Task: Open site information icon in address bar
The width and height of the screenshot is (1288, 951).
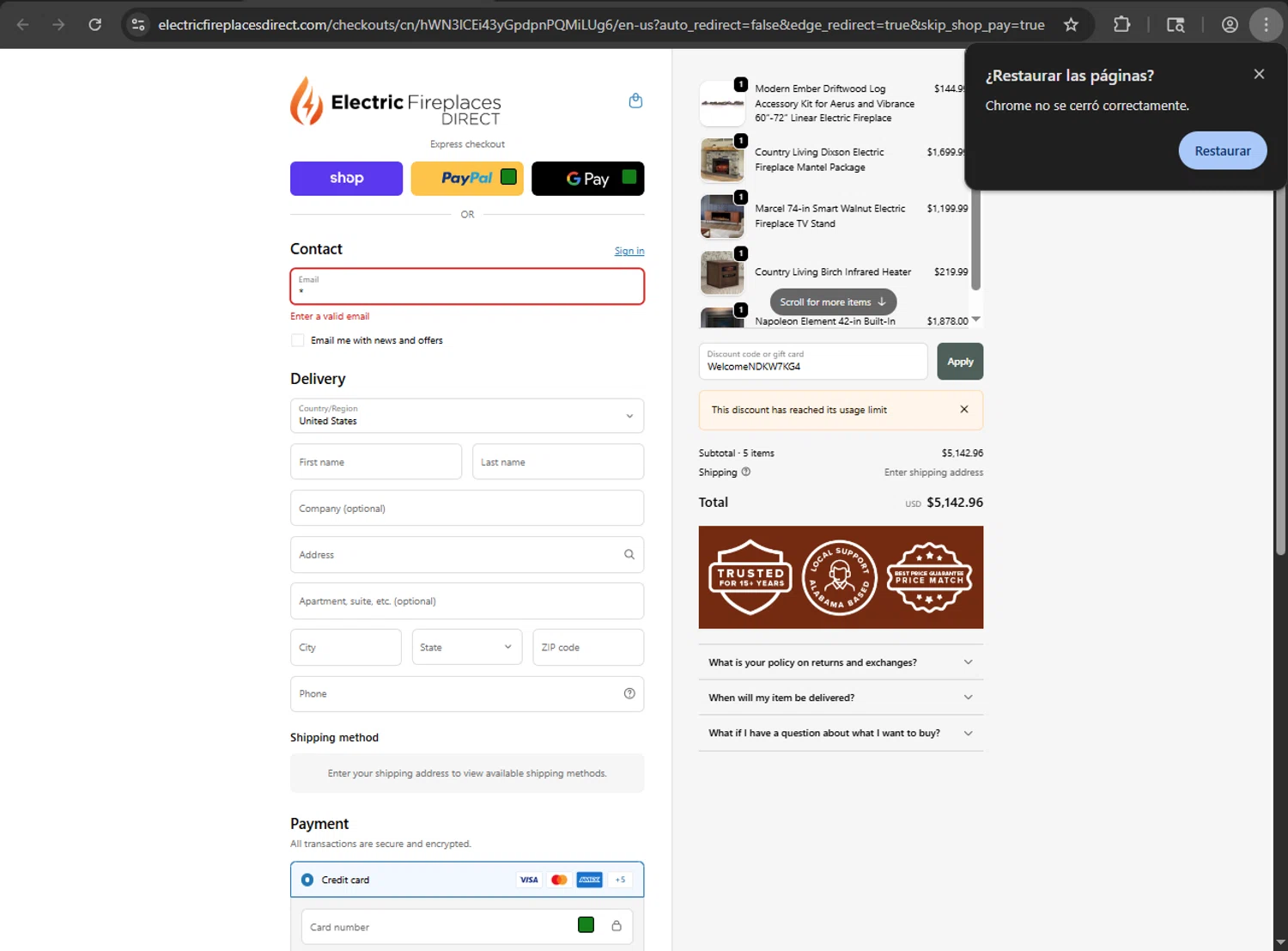Action: pyautogui.click(x=138, y=25)
